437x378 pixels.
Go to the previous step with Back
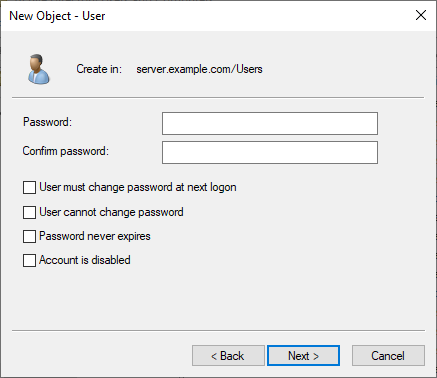click(x=228, y=356)
